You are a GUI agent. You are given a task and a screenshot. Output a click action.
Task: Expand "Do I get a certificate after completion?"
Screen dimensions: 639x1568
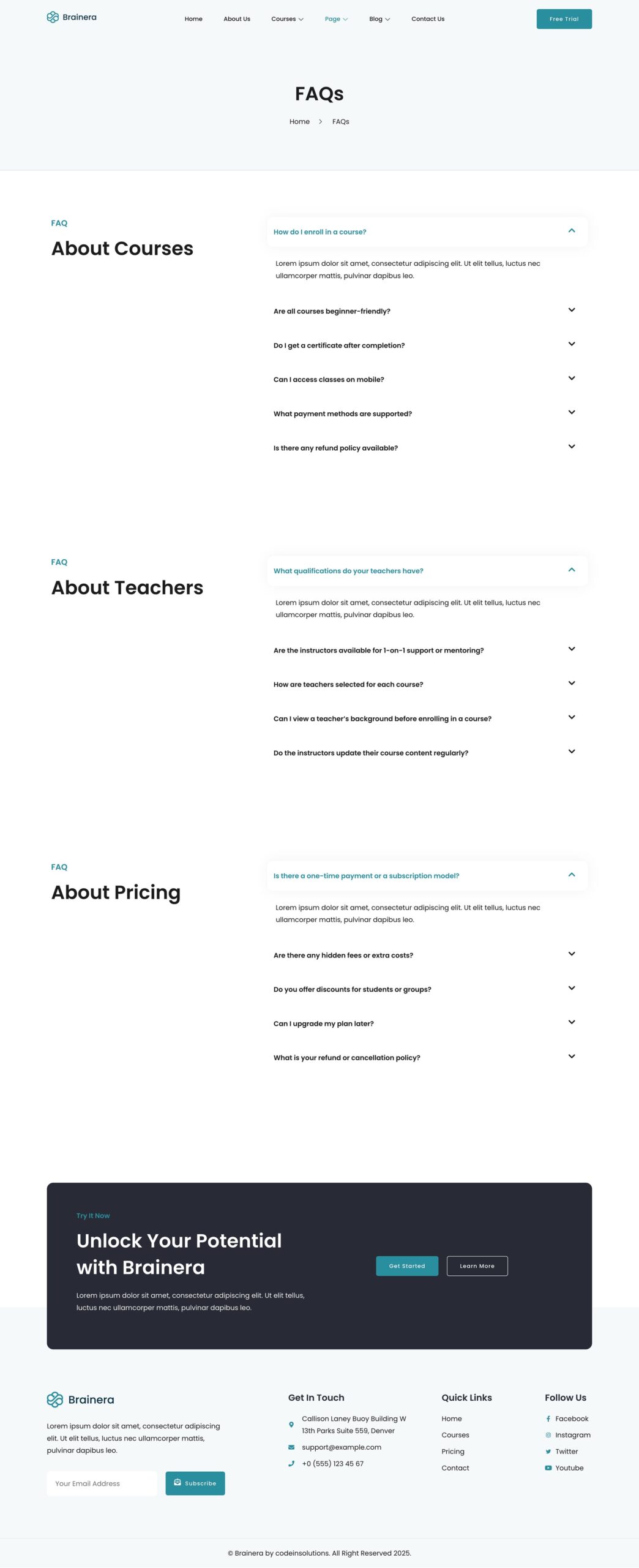427,345
